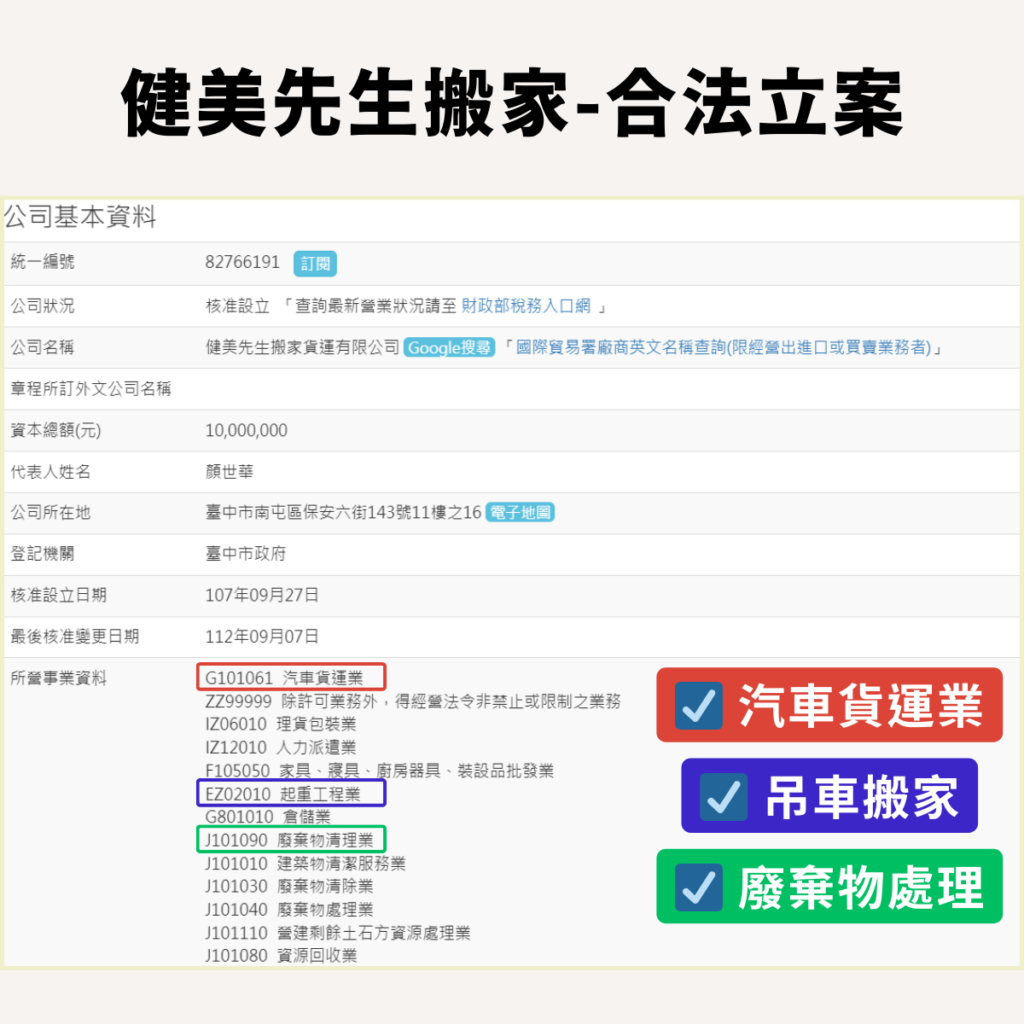Click the title 健美先生搬家-合法立案
Viewport: 1024px width, 1024px height.
(x=512, y=103)
